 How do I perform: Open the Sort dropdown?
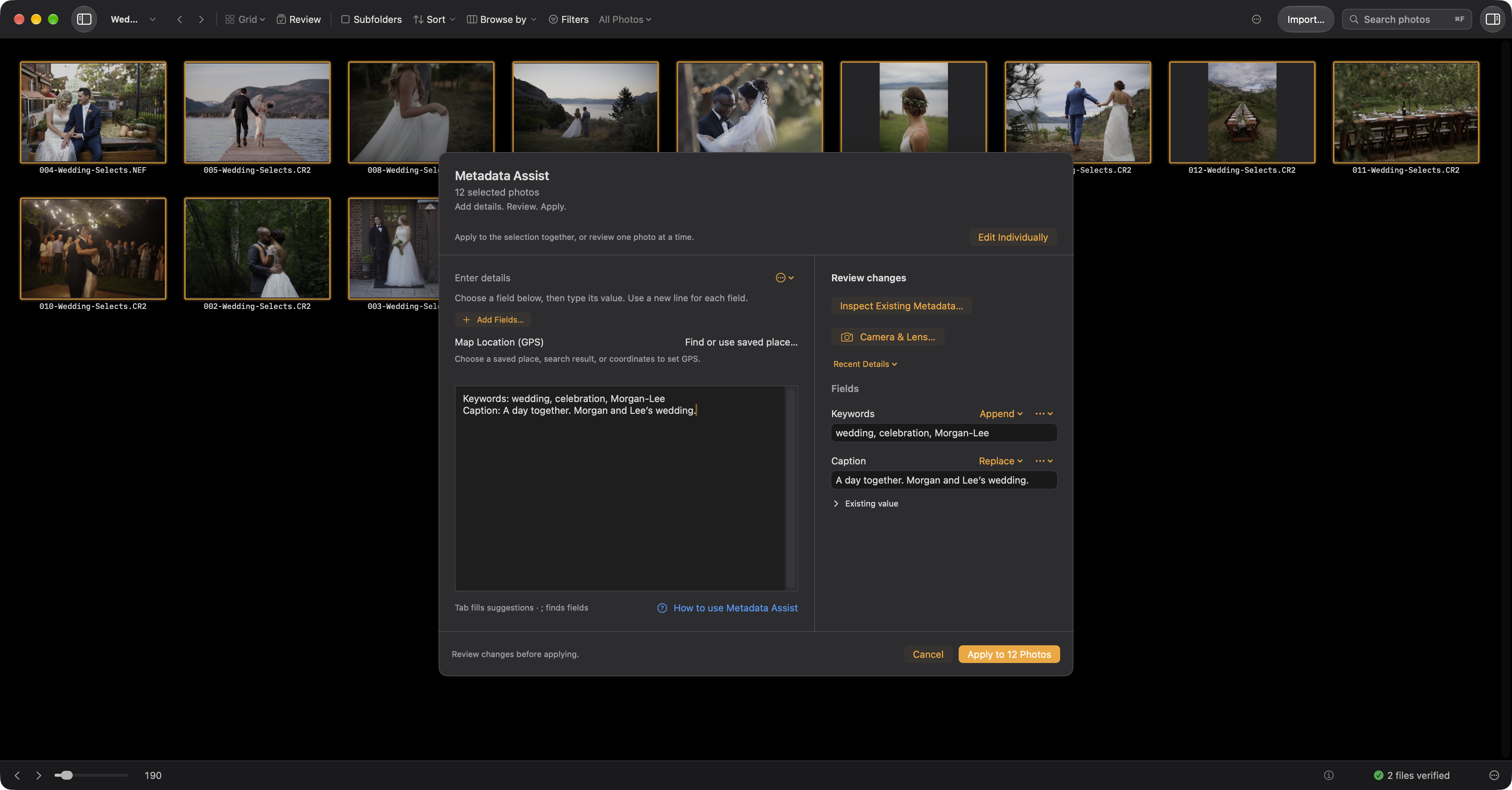tap(434, 19)
